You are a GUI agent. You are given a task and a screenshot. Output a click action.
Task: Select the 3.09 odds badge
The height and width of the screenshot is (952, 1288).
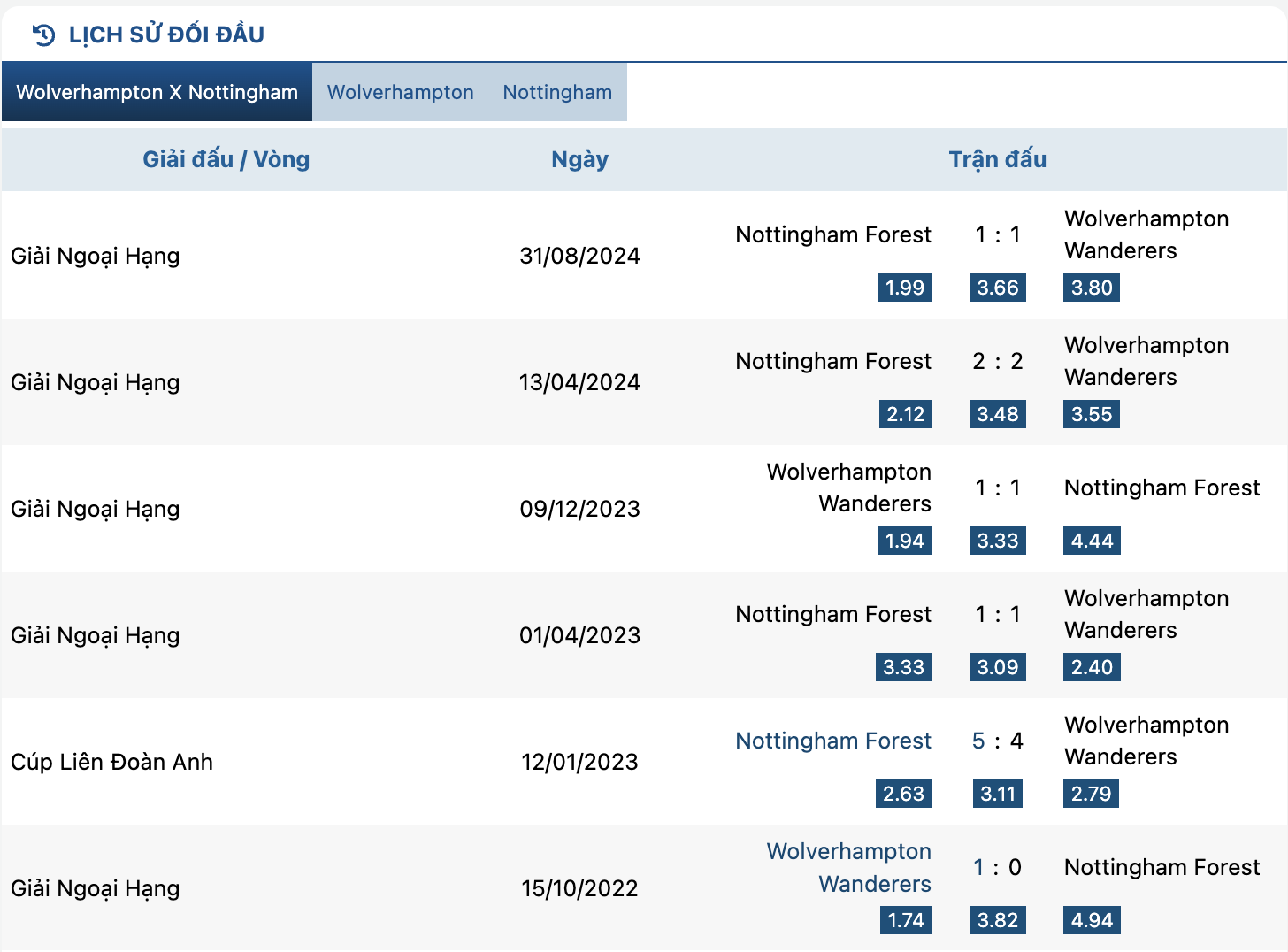(x=998, y=667)
